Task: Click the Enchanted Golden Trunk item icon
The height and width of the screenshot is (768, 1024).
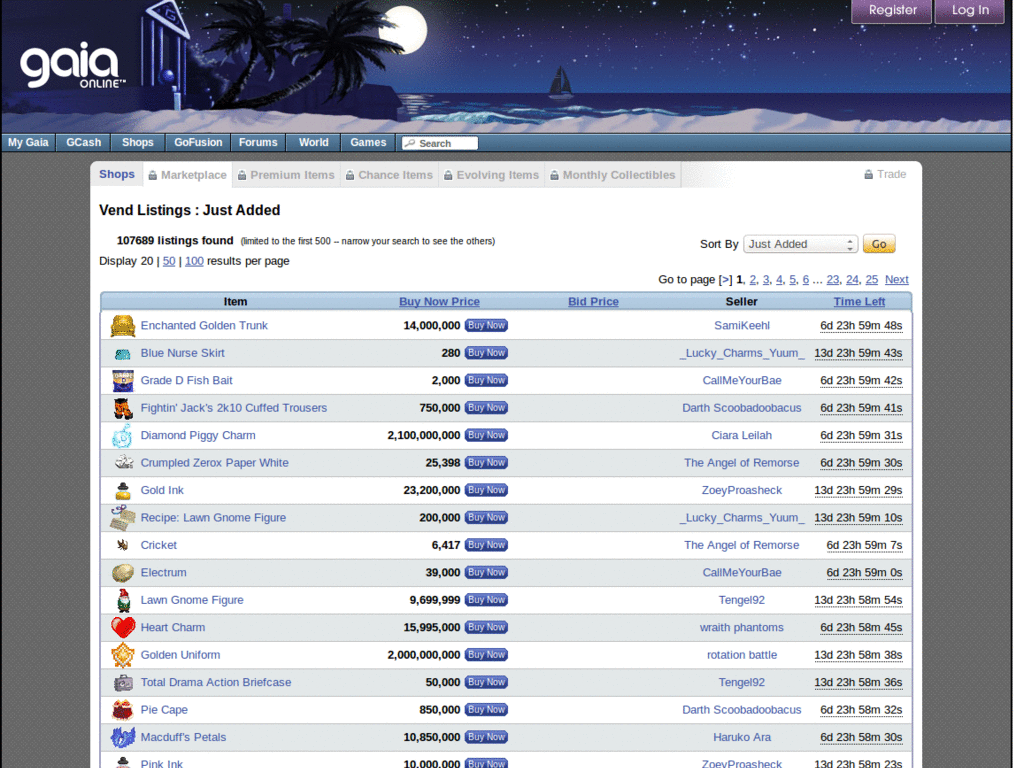Action: tap(123, 325)
